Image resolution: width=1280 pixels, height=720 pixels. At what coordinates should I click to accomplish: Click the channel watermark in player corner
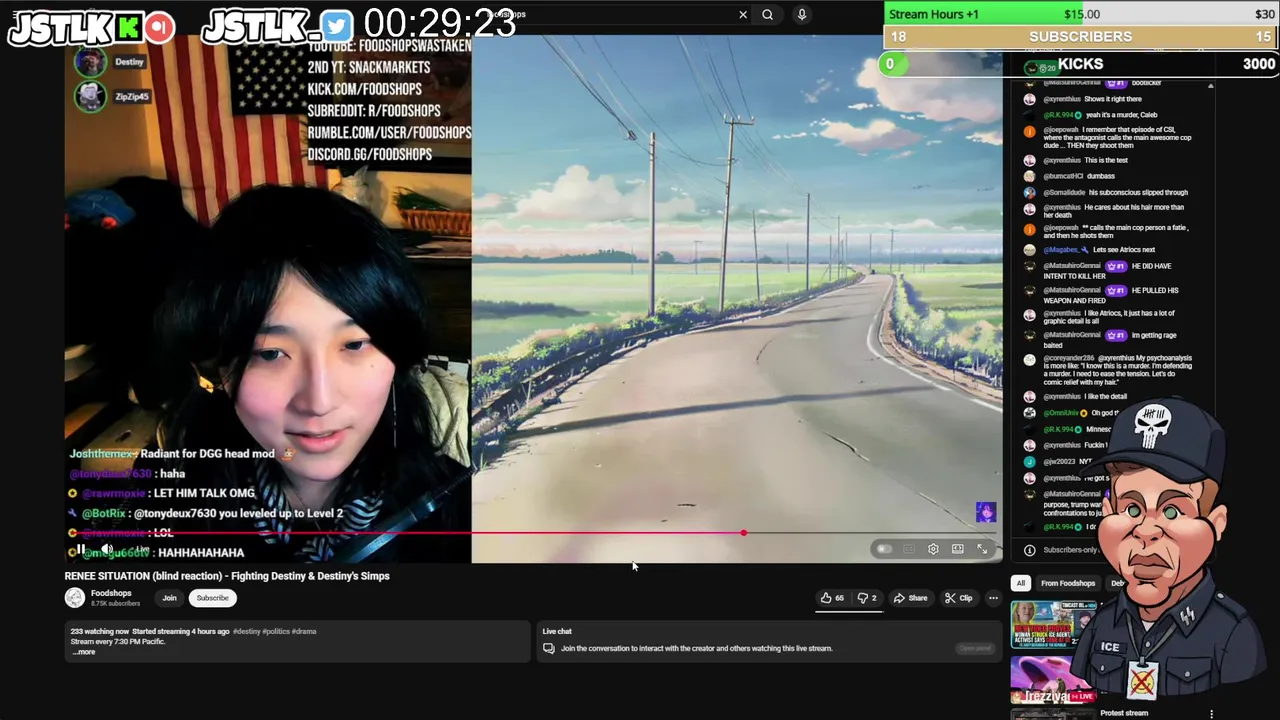[986, 513]
